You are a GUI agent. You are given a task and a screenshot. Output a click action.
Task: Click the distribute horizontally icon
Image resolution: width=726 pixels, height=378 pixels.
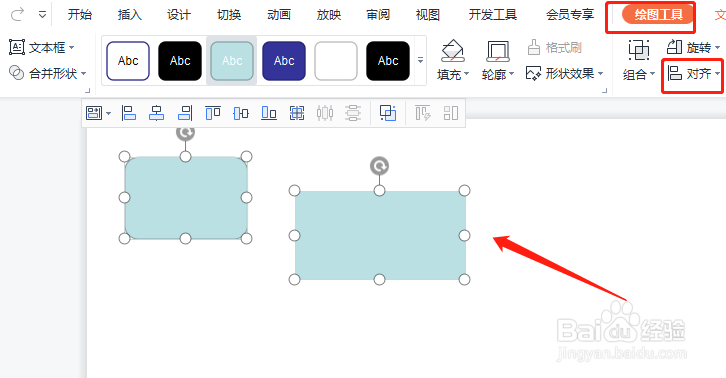325,113
